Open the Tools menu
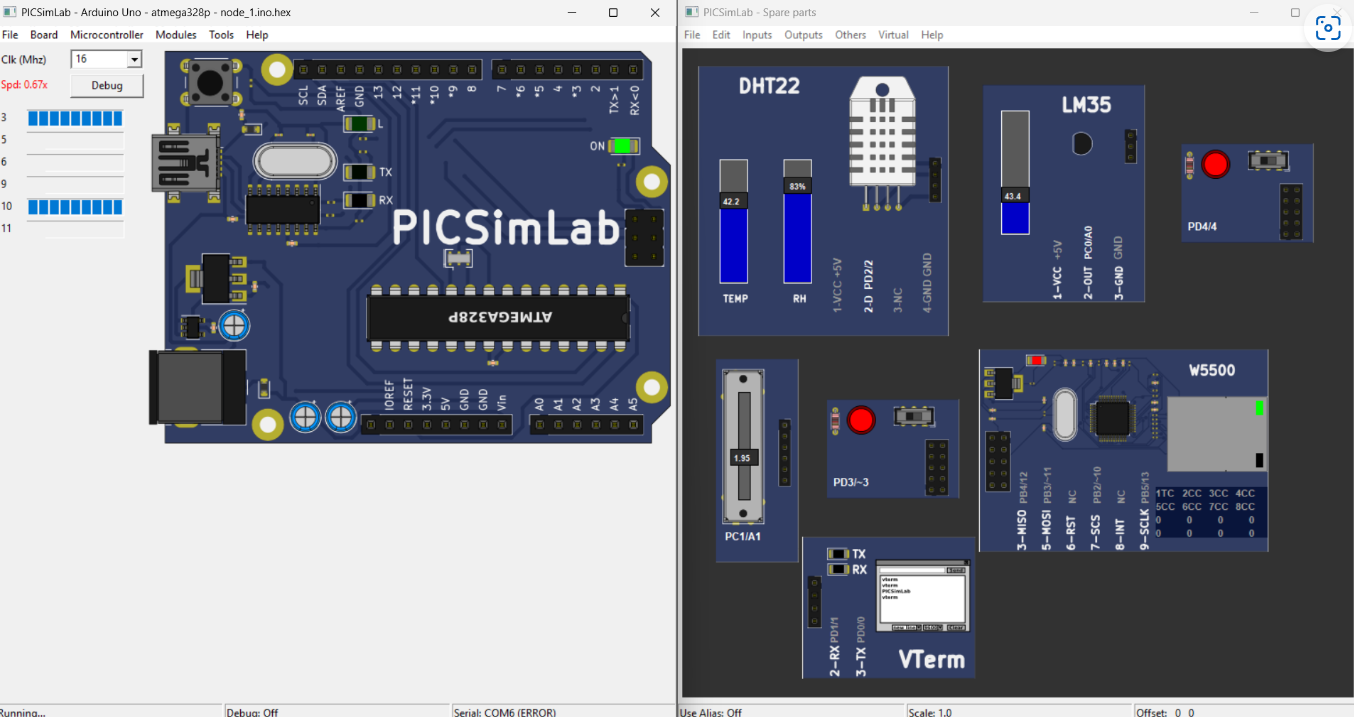Screen dimensions: 1354x717 point(221,35)
